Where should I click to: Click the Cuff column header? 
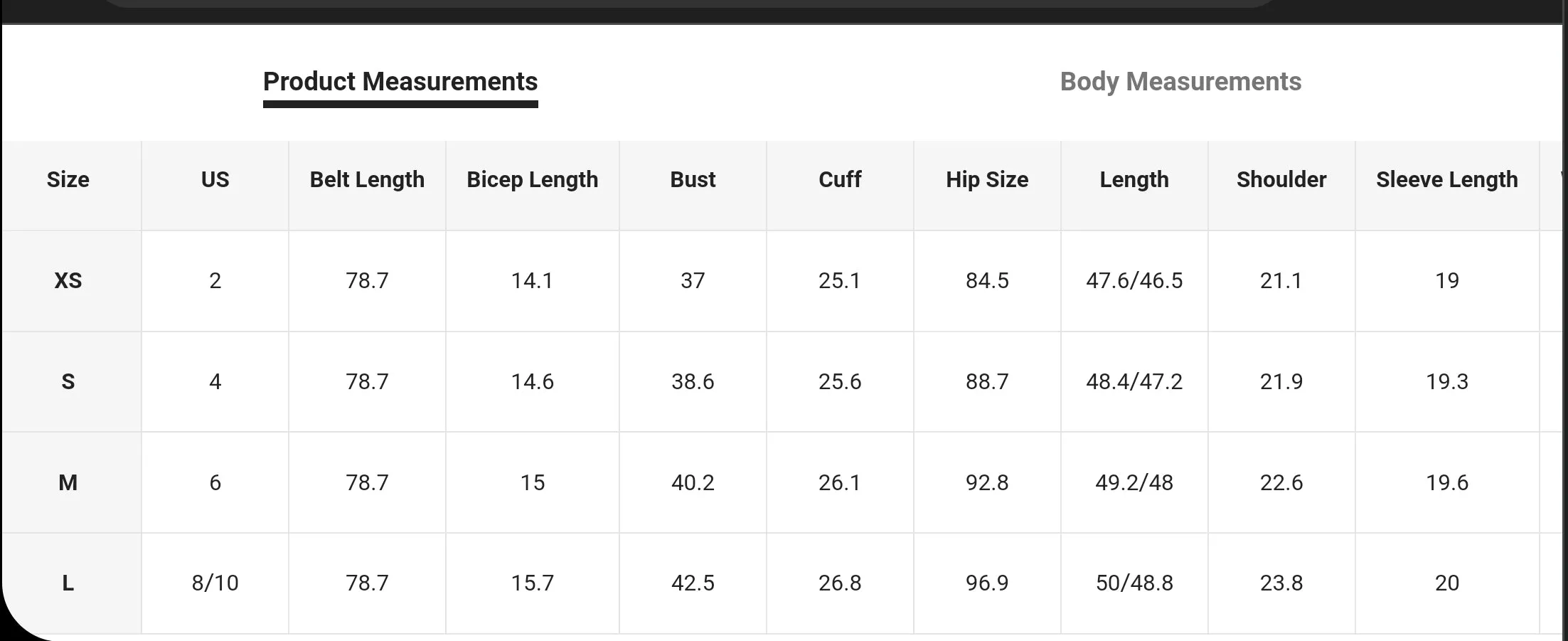(x=840, y=179)
